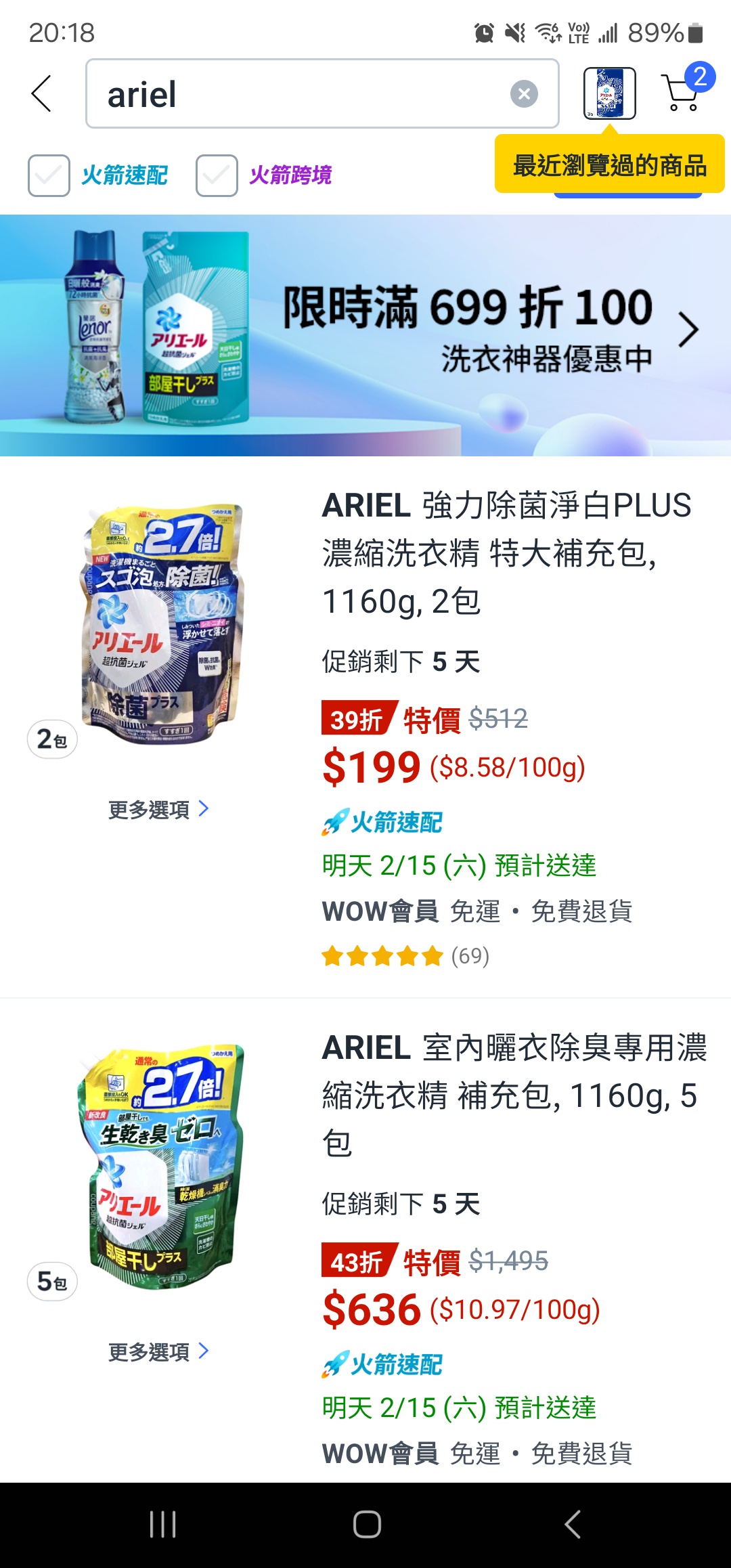
Task: Tap the green Ariel 部屋干し refill image
Action: coord(161,1166)
